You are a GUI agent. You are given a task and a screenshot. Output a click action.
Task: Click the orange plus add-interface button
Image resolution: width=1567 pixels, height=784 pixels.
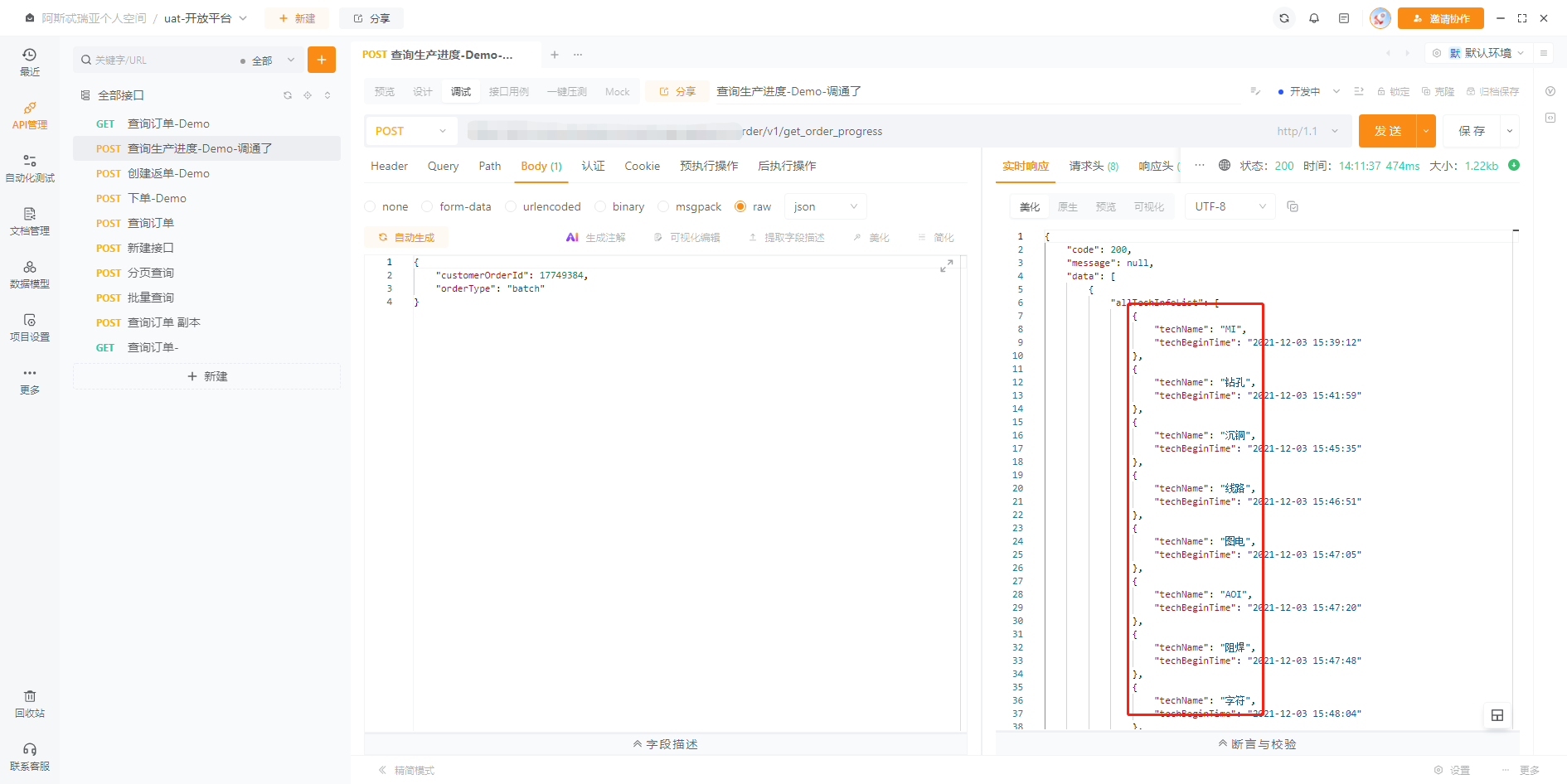[322, 60]
